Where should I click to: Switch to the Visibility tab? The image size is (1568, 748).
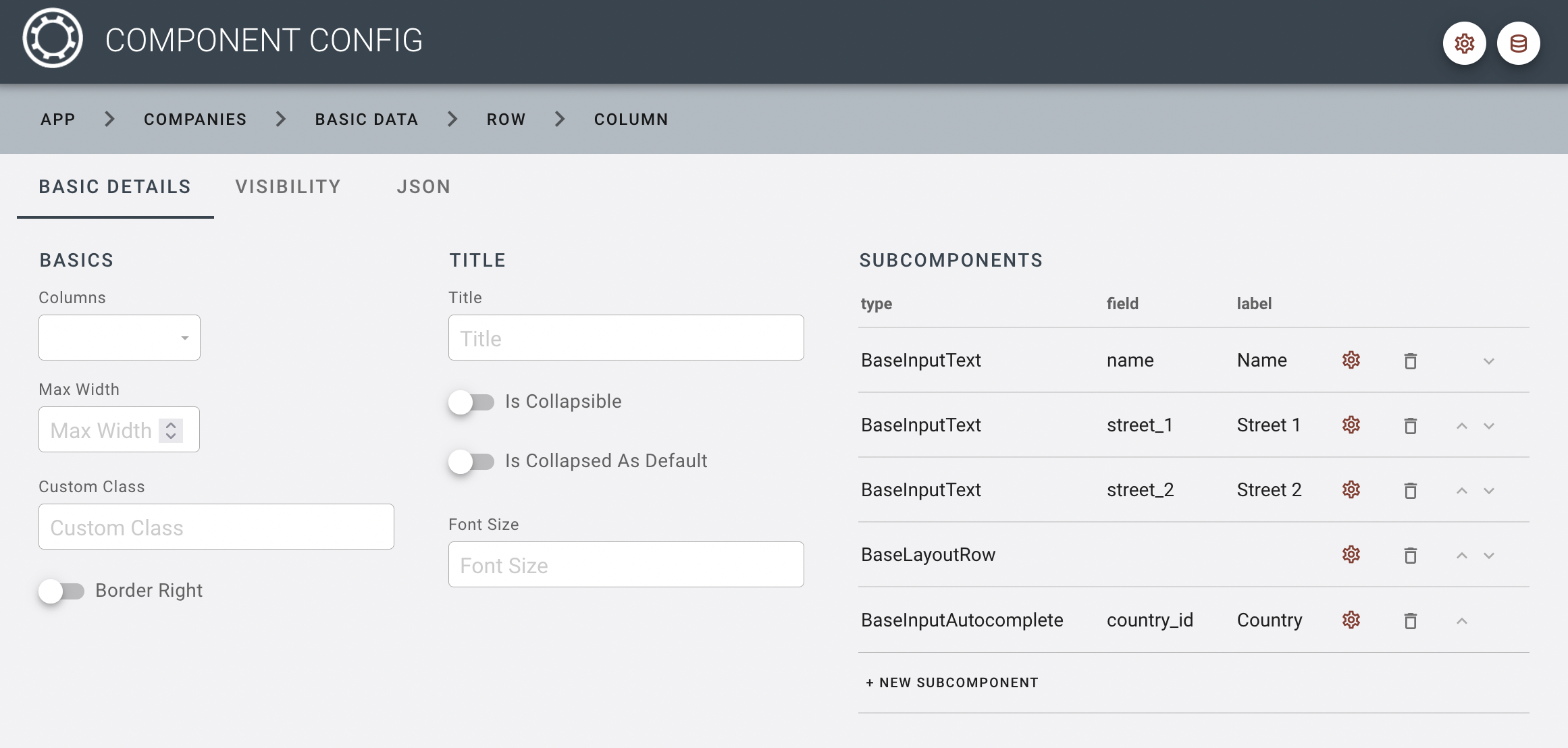(288, 187)
